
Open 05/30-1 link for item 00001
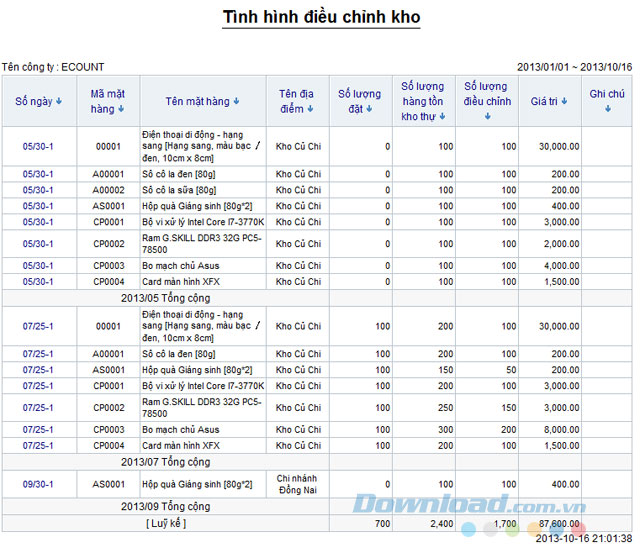point(38,147)
